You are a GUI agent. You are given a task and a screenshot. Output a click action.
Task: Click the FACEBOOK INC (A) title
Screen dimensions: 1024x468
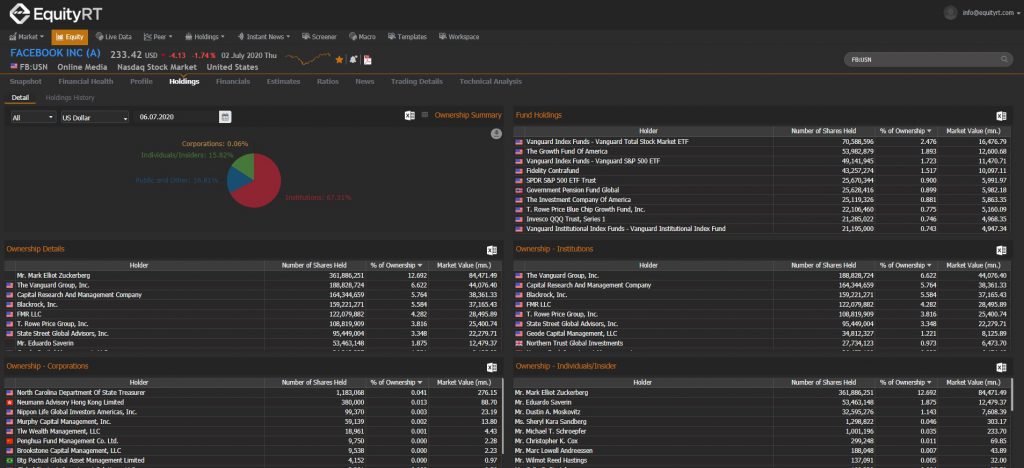point(56,54)
